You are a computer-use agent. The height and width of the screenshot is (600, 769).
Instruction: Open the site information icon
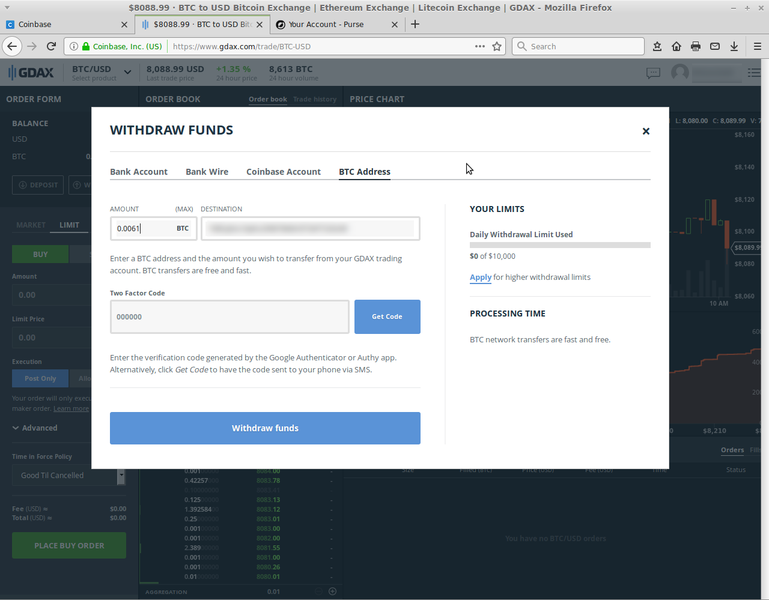coord(74,46)
